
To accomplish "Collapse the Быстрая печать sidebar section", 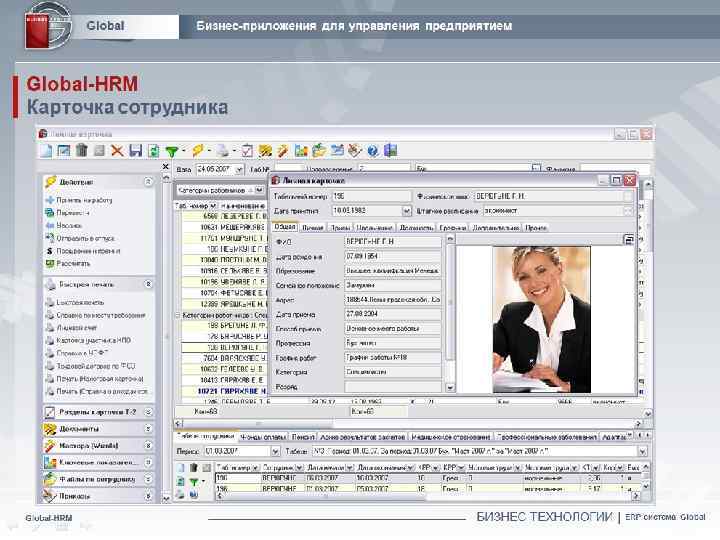I will point(148,284).
